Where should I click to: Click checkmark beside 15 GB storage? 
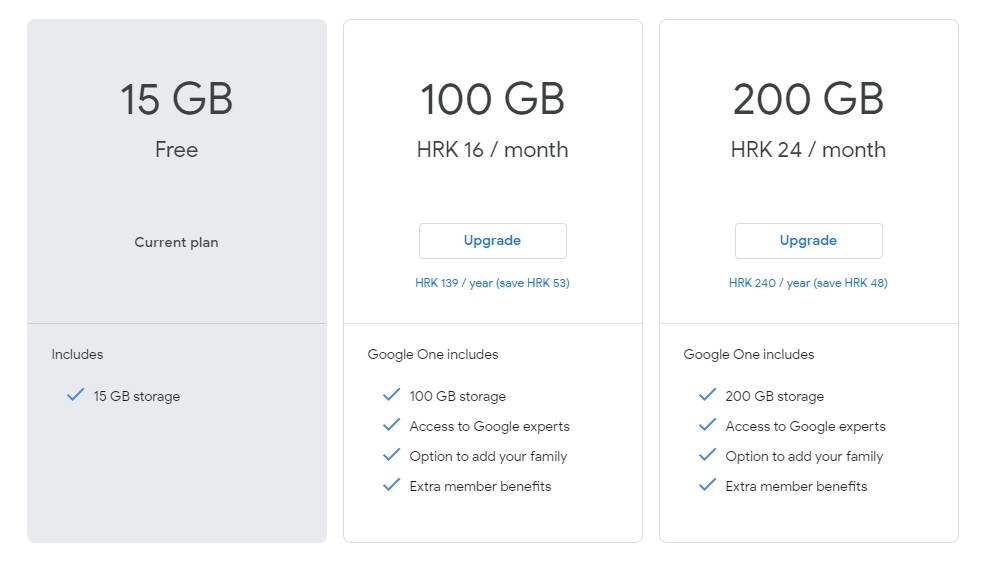[76, 395]
